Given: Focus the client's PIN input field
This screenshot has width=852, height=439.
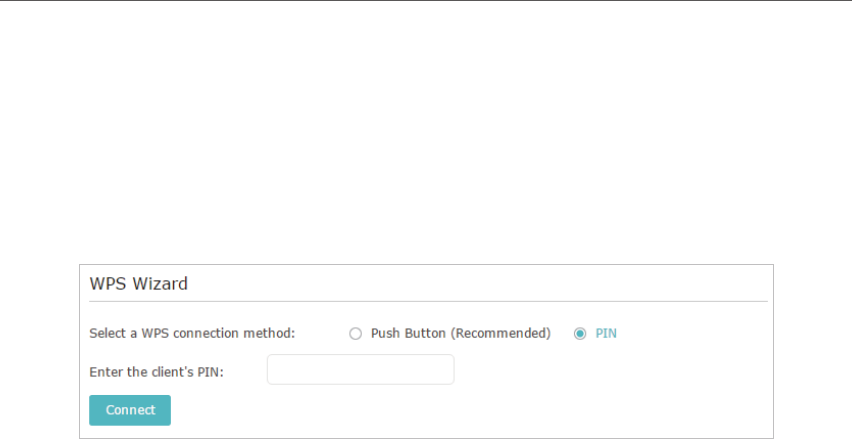Looking at the screenshot, I should pyautogui.click(x=361, y=369).
